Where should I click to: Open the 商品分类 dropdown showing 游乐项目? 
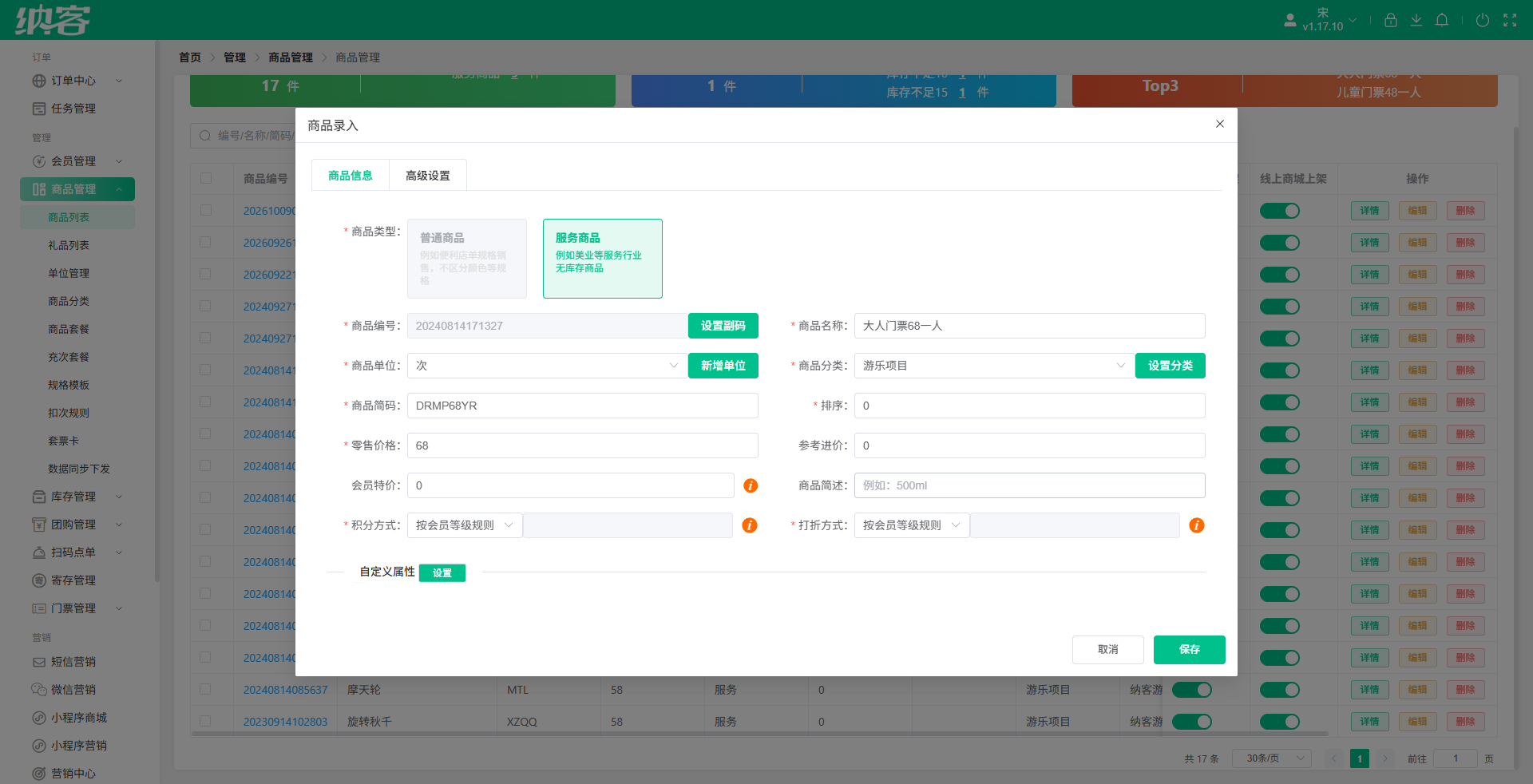click(x=994, y=366)
